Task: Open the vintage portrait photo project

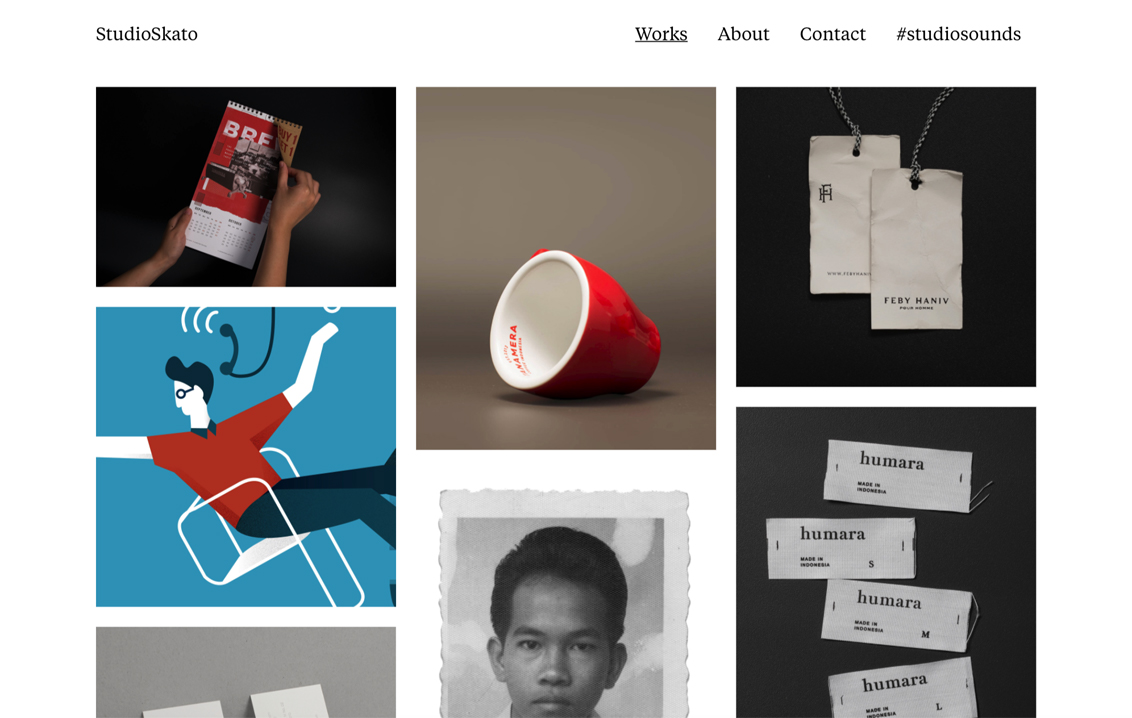Action: click(565, 603)
